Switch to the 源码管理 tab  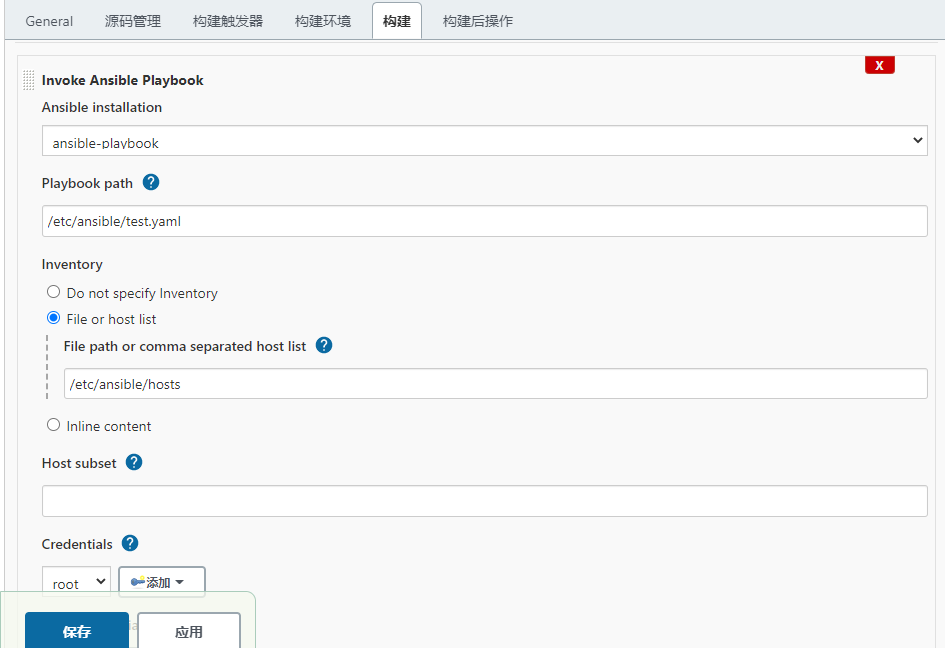[x=133, y=21]
